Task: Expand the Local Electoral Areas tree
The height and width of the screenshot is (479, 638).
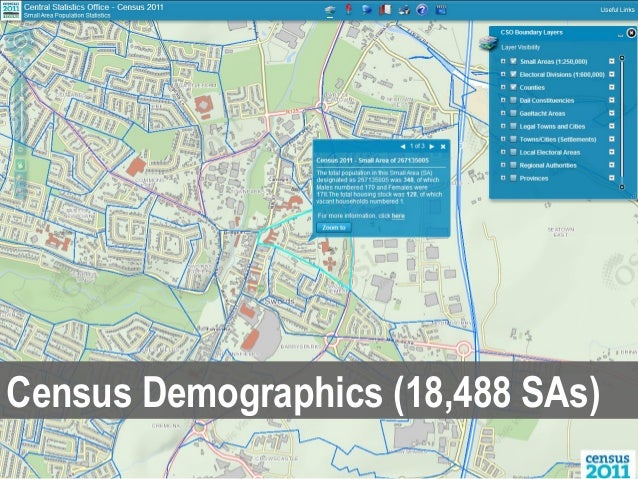Action: click(503, 152)
